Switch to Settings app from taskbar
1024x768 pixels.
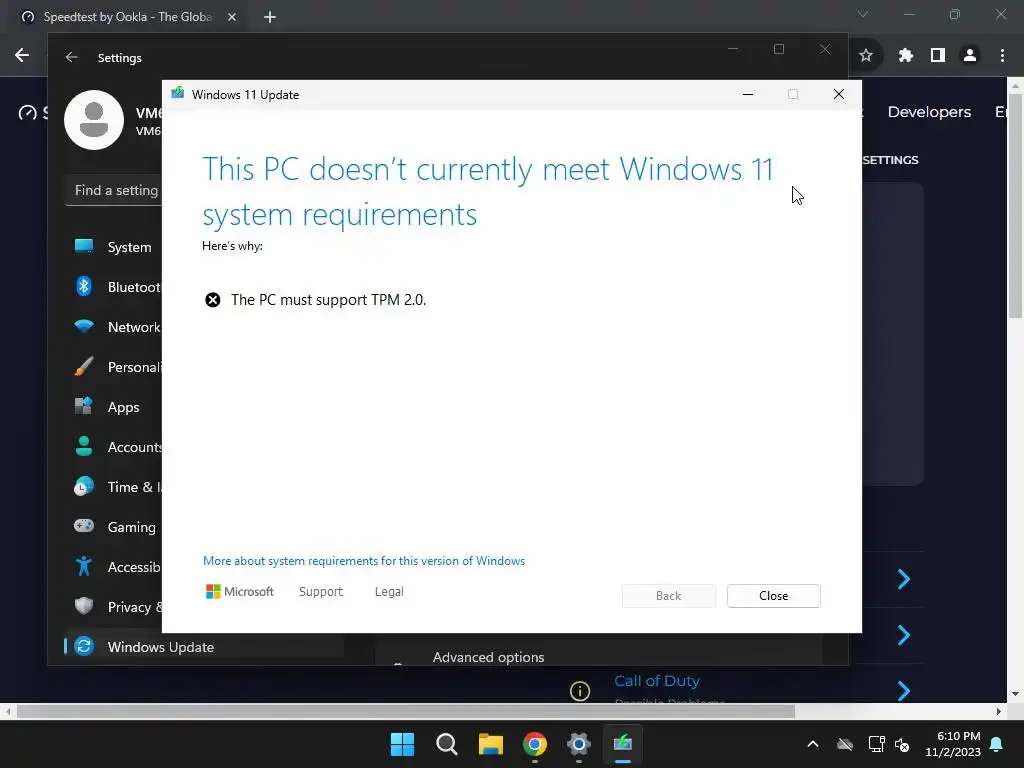pyautogui.click(x=579, y=744)
